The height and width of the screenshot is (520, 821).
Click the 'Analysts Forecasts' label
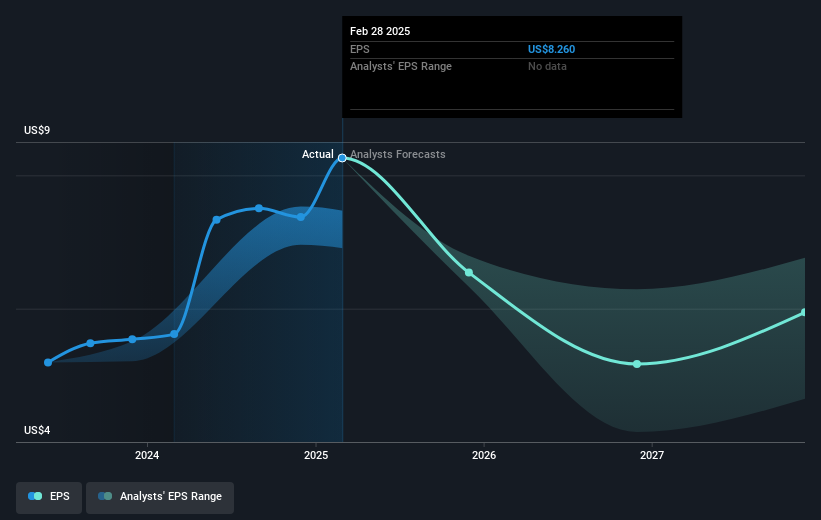point(398,154)
